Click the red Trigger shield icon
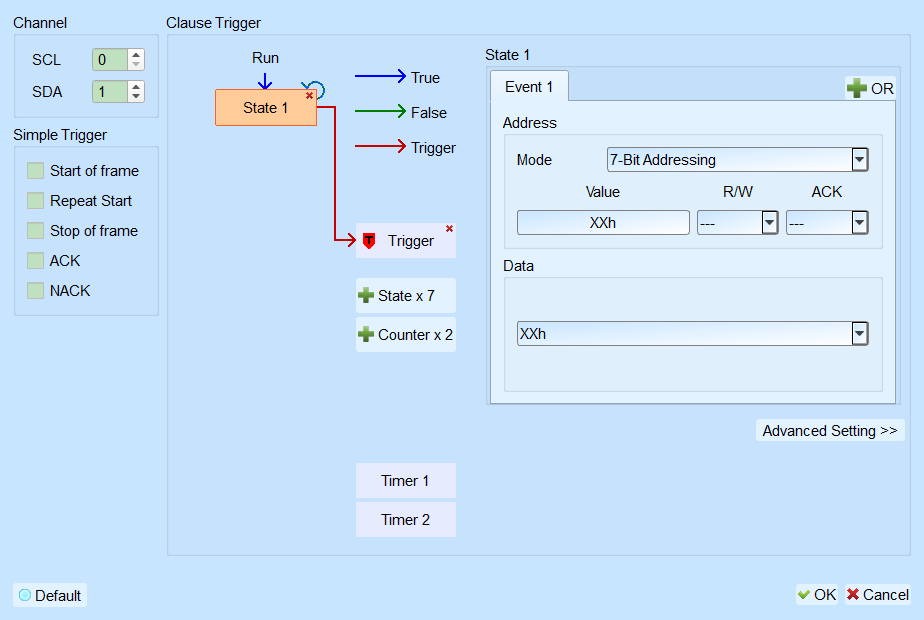The height and width of the screenshot is (620, 924). [x=369, y=240]
